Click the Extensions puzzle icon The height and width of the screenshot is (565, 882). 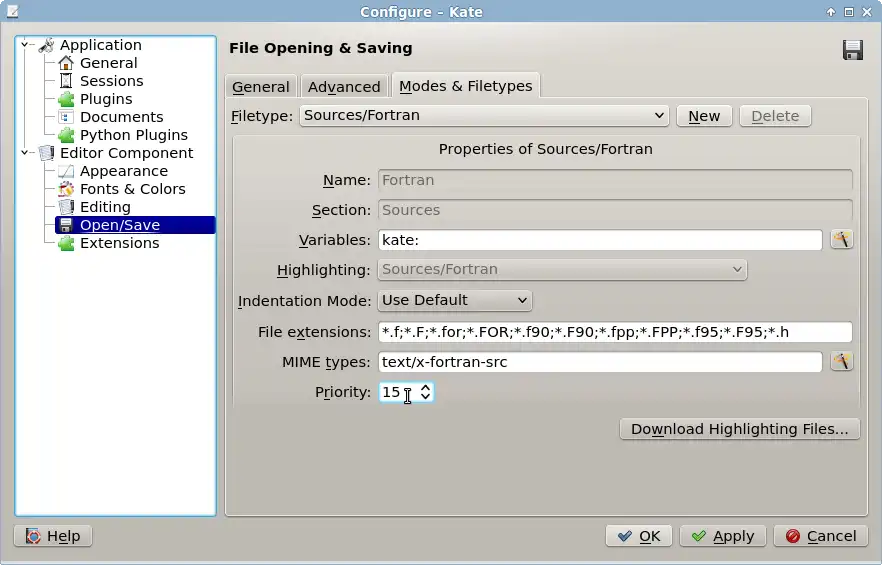[x=66, y=243]
